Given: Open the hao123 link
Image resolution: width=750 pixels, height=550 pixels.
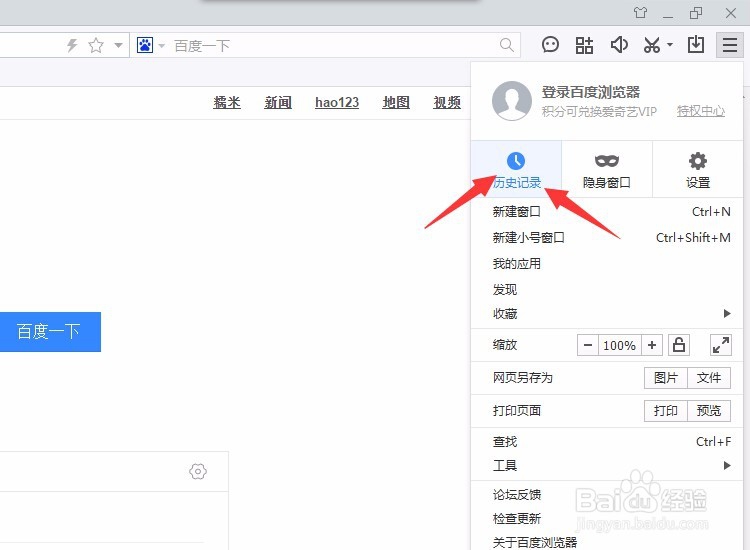Looking at the screenshot, I should (x=337, y=102).
